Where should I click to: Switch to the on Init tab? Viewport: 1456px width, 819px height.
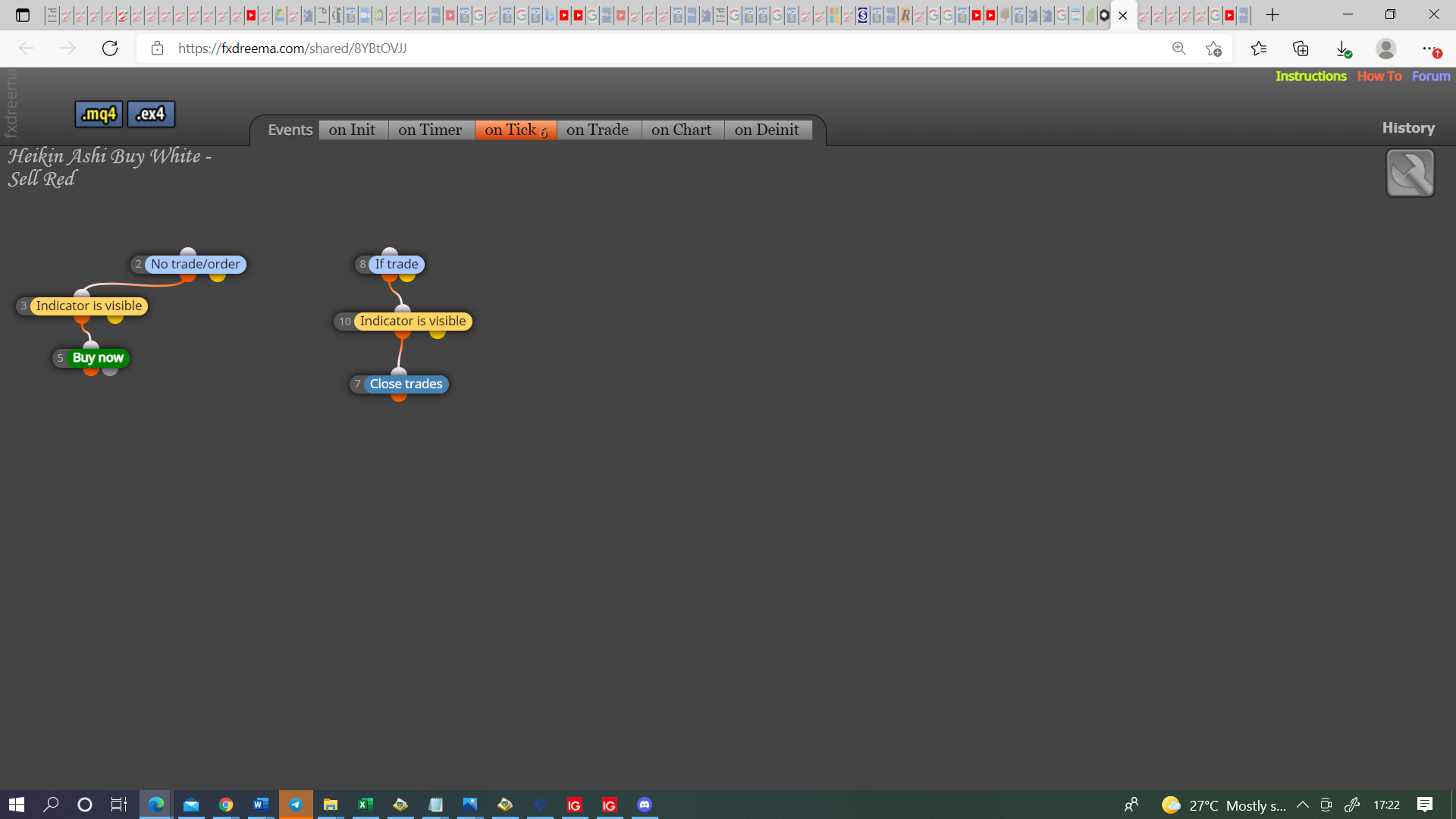[353, 130]
